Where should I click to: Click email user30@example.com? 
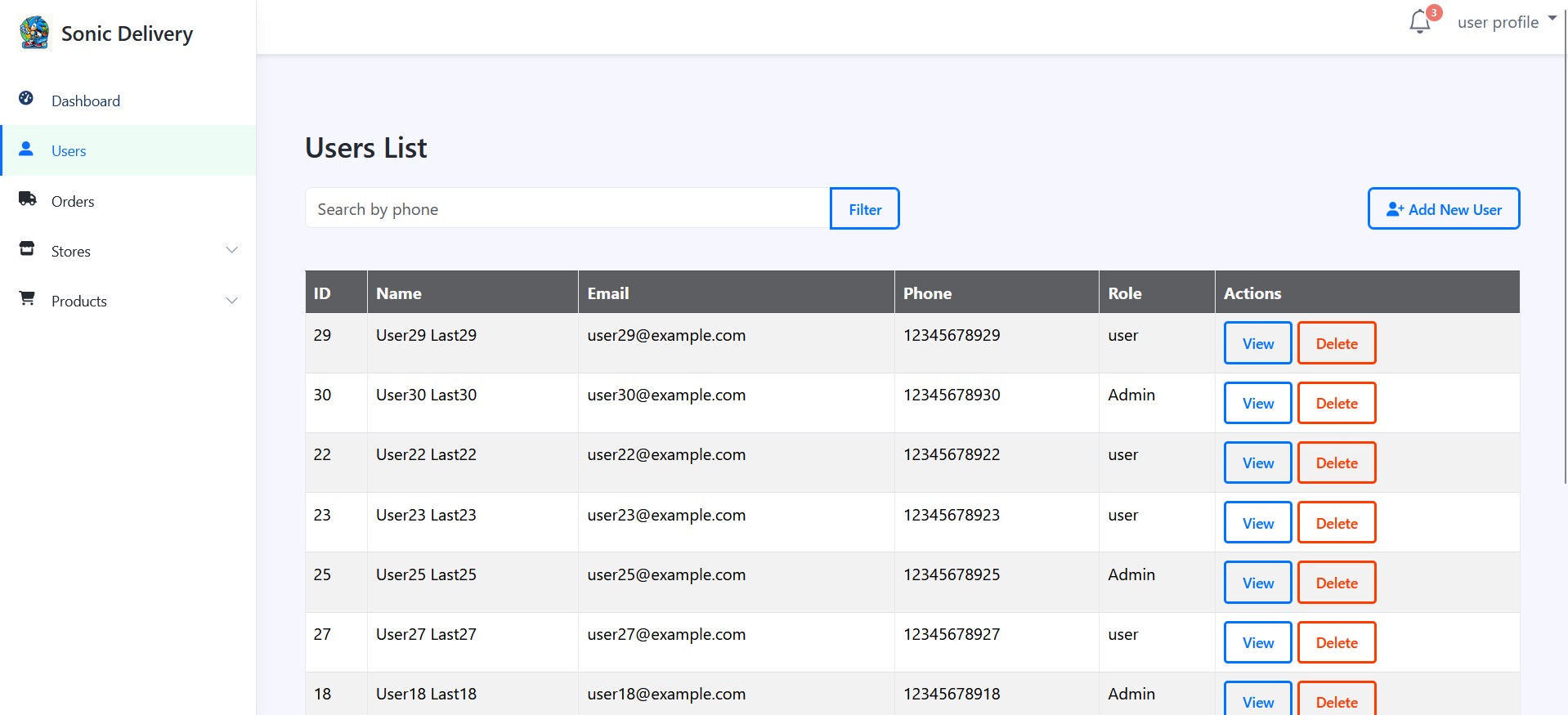(x=666, y=395)
